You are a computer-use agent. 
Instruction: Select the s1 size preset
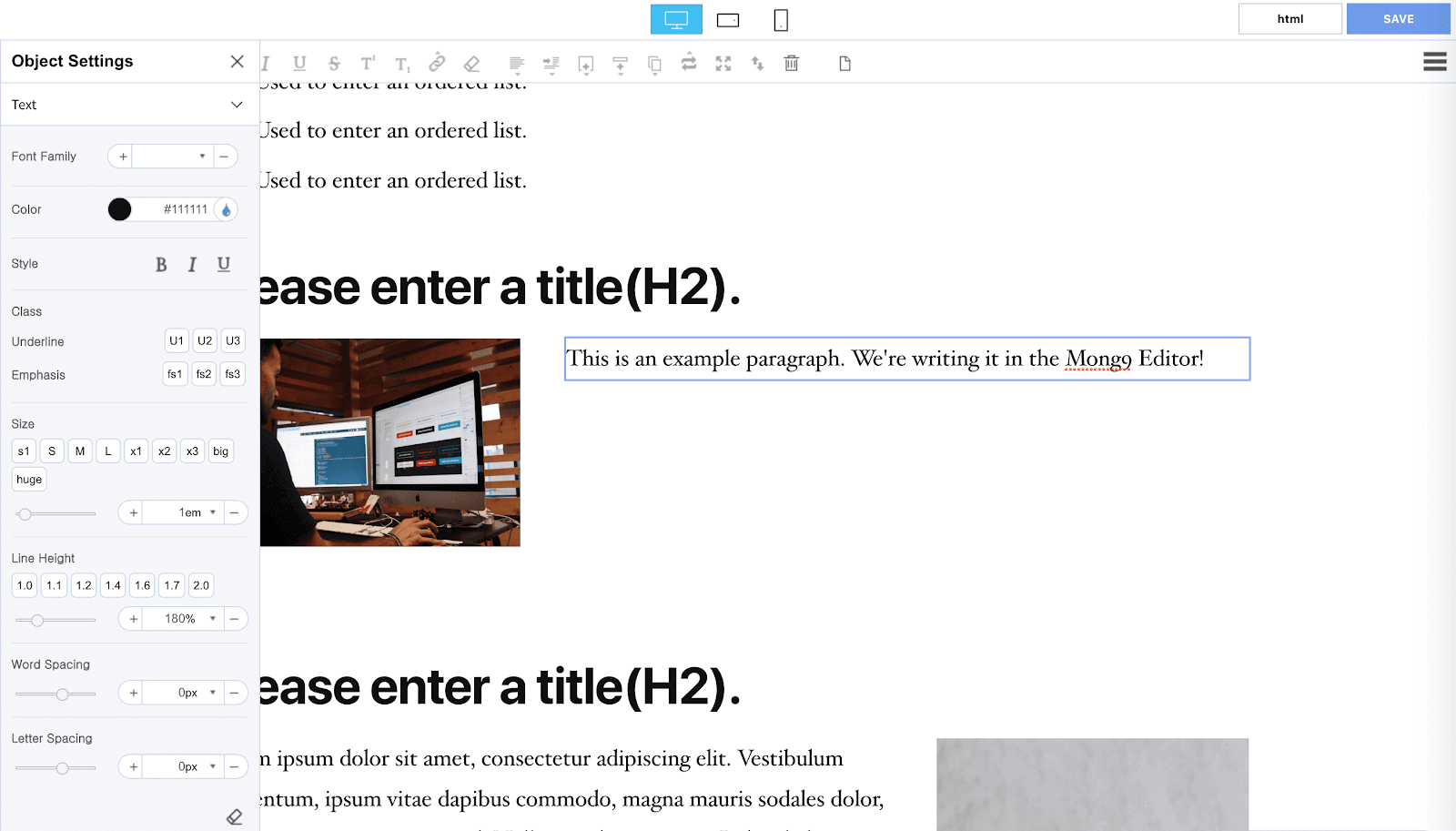point(24,451)
